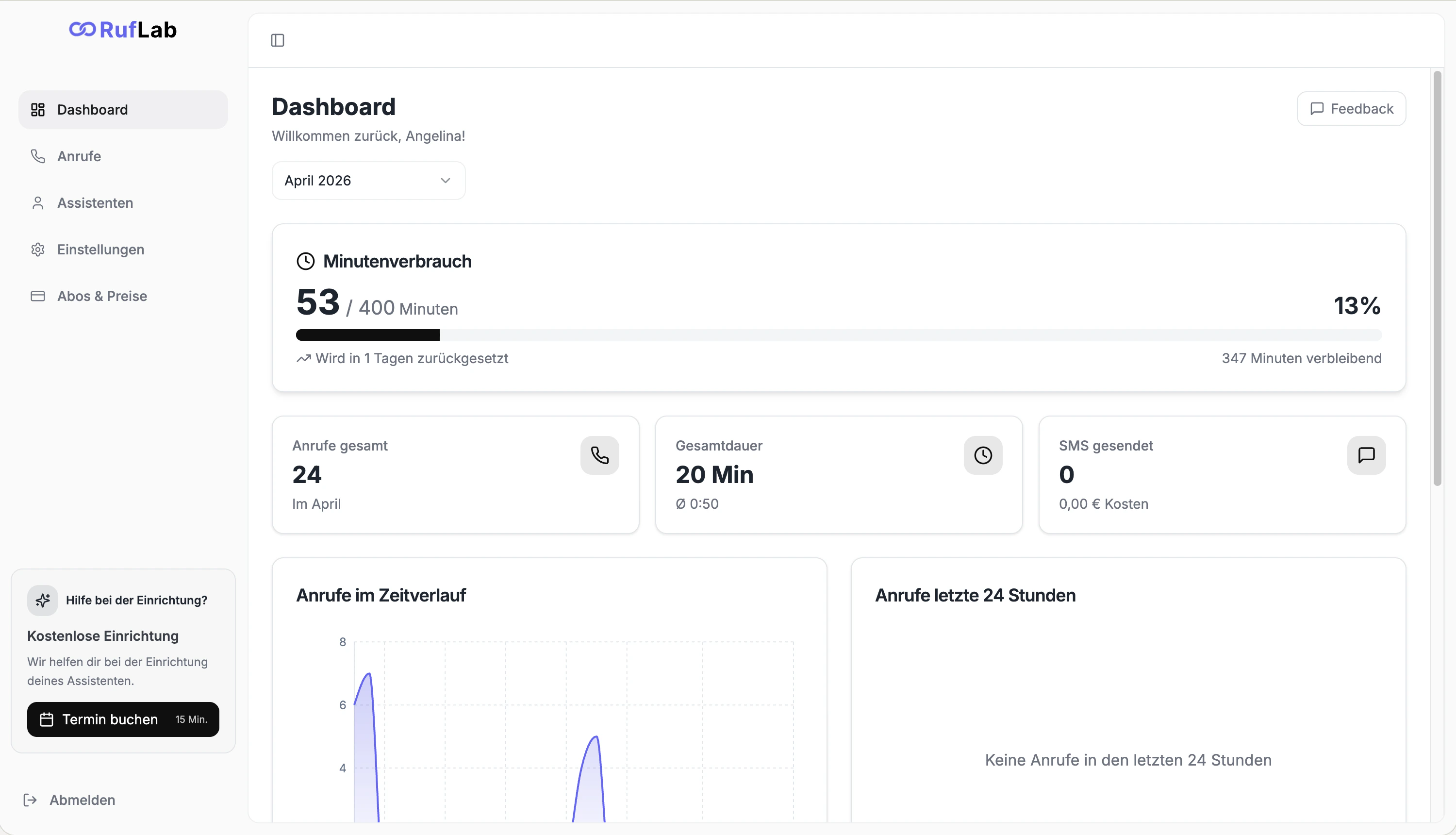This screenshot has height=835, width=1456.
Task: Click the Dashboard grid icon in sidebar
Action: click(38, 110)
